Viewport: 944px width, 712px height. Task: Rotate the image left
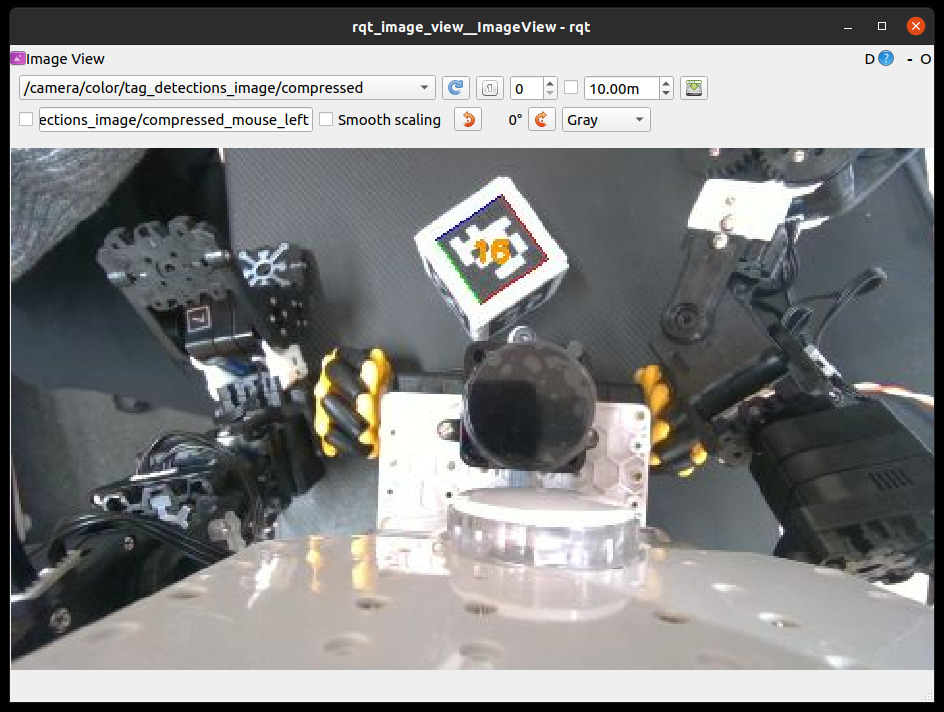point(467,120)
